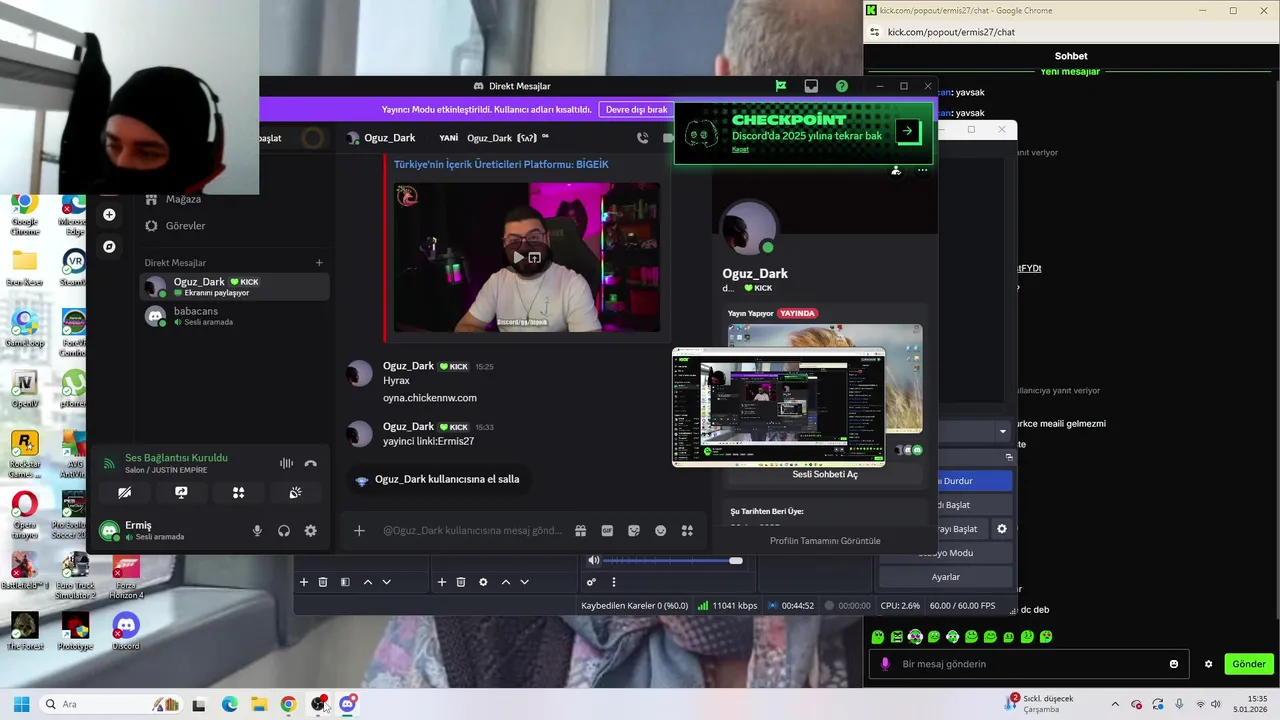Open more options on Oguz_Dark profile
The height and width of the screenshot is (720, 1280).
[x=922, y=170]
